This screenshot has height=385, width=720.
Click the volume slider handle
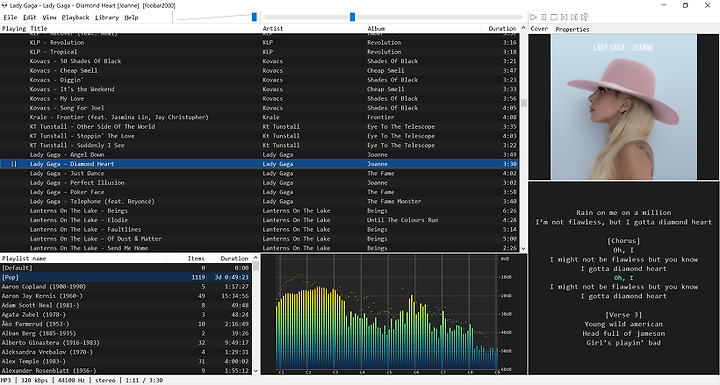tap(254, 17)
